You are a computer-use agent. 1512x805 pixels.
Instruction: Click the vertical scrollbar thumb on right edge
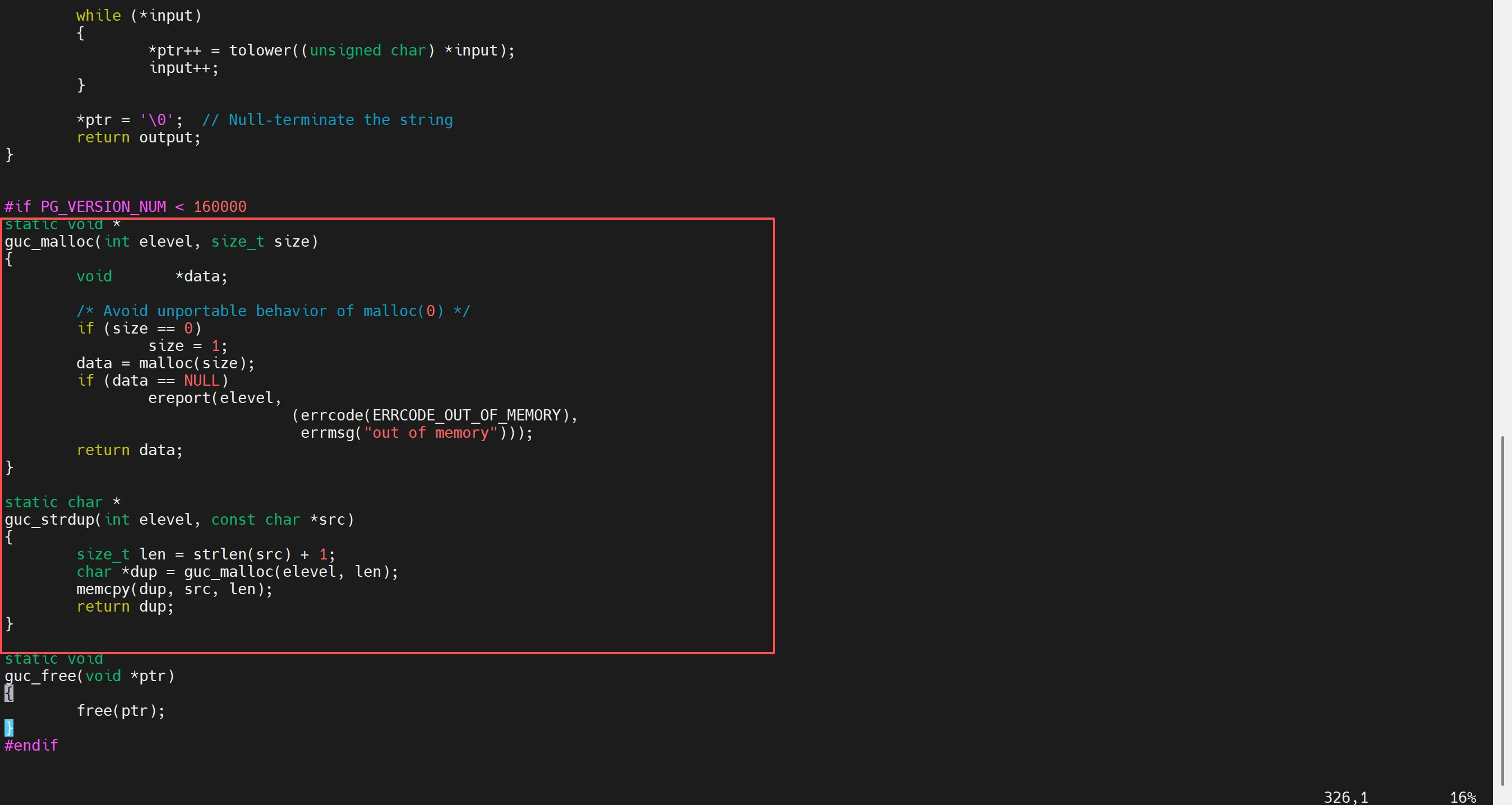[x=1502, y=610]
